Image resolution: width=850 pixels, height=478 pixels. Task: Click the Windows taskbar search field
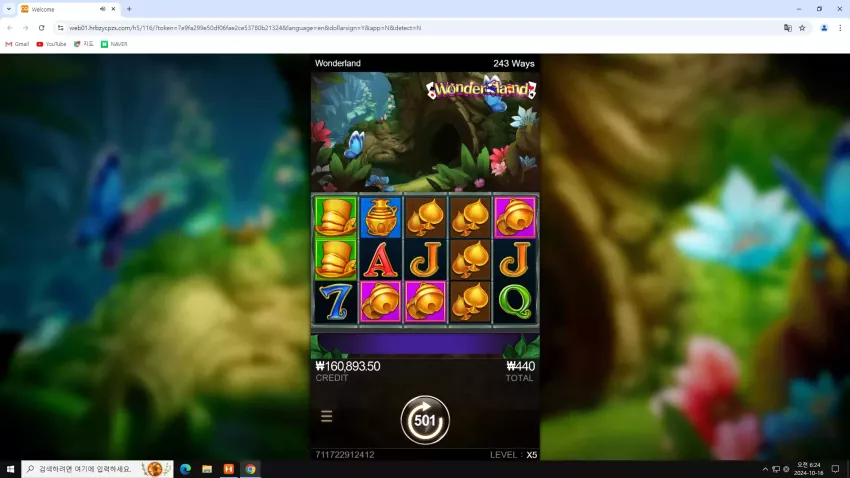[x=97, y=469]
